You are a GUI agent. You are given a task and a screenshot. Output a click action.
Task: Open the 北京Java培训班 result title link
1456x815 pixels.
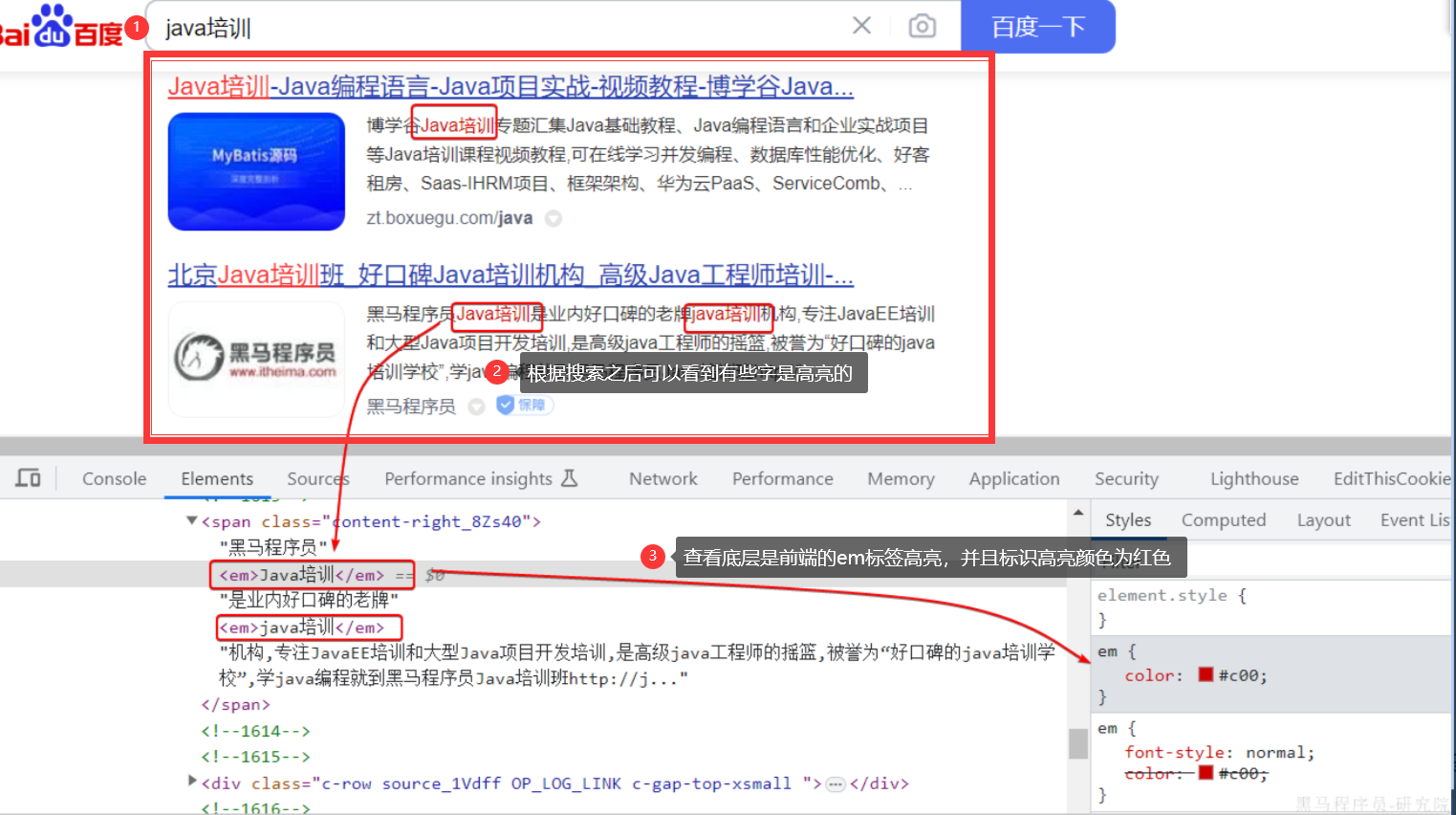click(511, 275)
